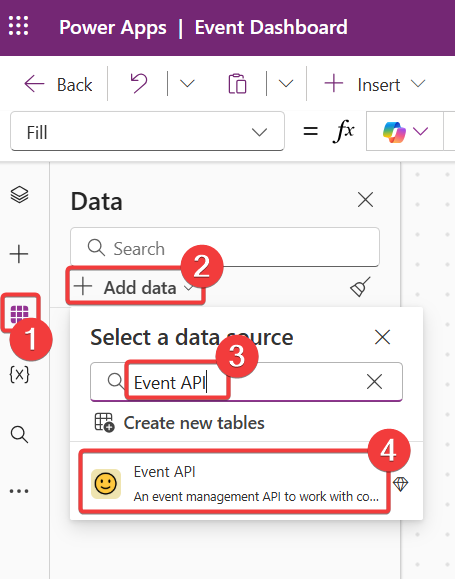Click the Data pane Search field
This screenshot has width=455, height=579.
[x=225, y=247]
